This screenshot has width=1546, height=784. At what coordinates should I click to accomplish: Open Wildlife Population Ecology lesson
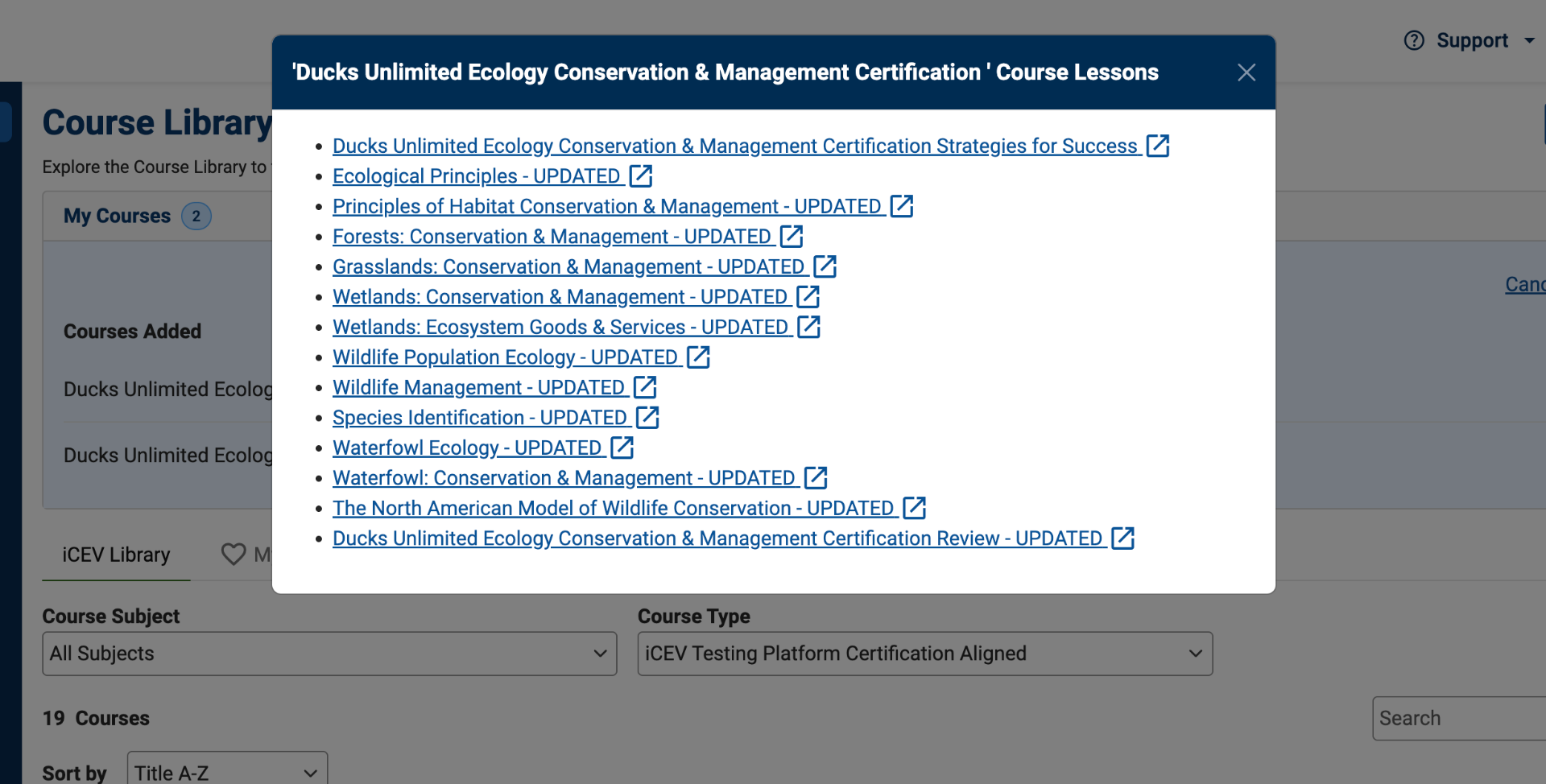pyautogui.click(x=506, y=357)
